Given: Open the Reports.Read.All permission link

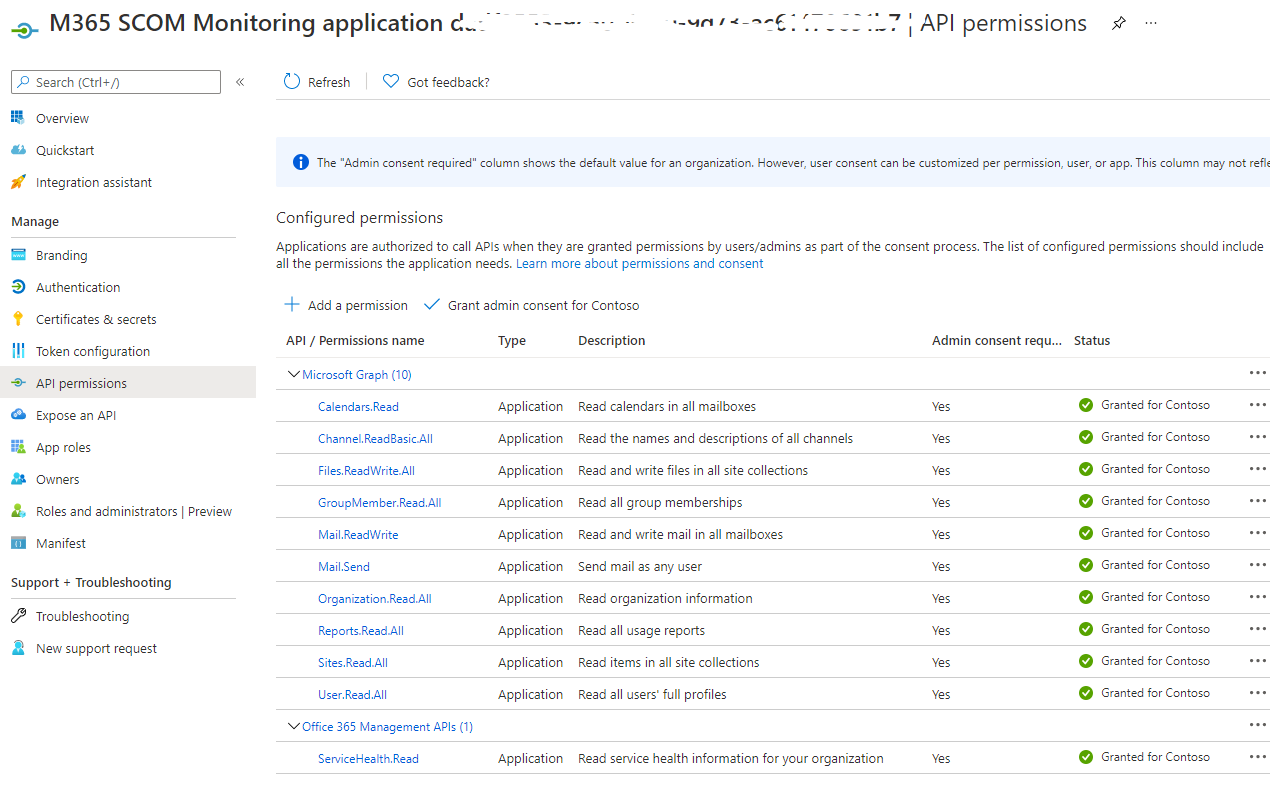Looking at the screenshot, I should click(361, 631).
